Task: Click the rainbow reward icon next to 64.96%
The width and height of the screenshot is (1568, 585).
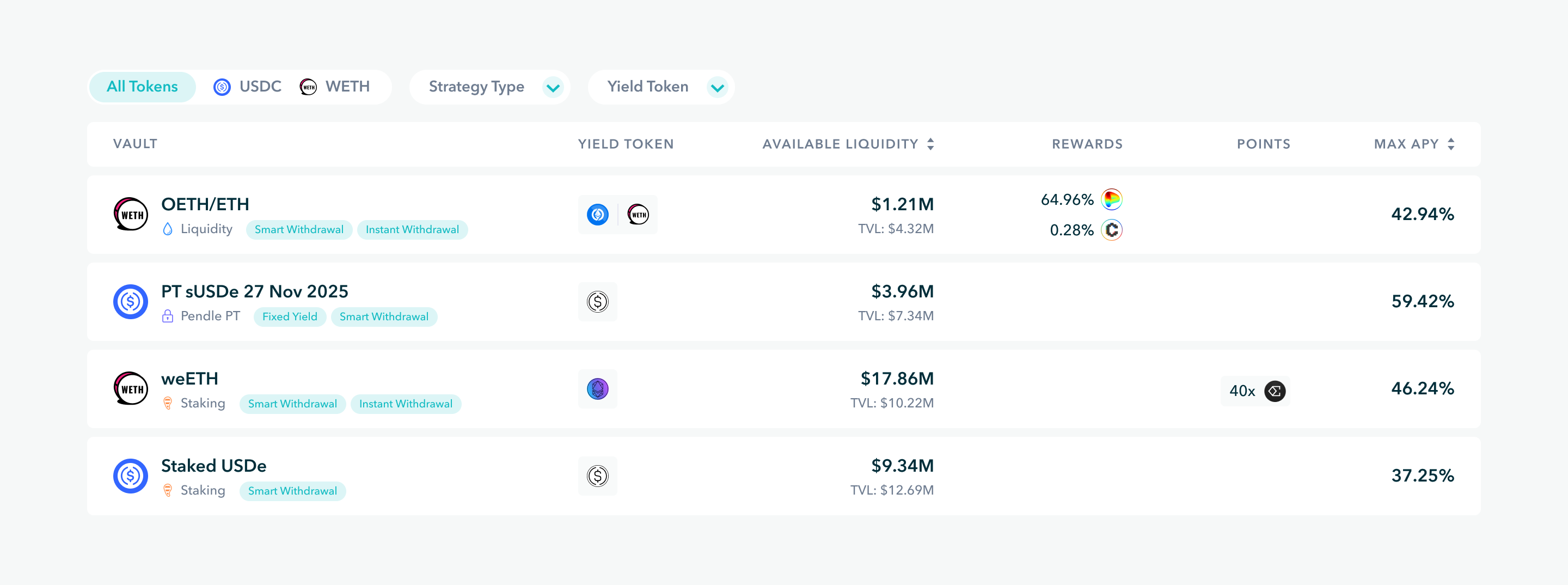Action: pyautogui.click(x=1111, y=199)
